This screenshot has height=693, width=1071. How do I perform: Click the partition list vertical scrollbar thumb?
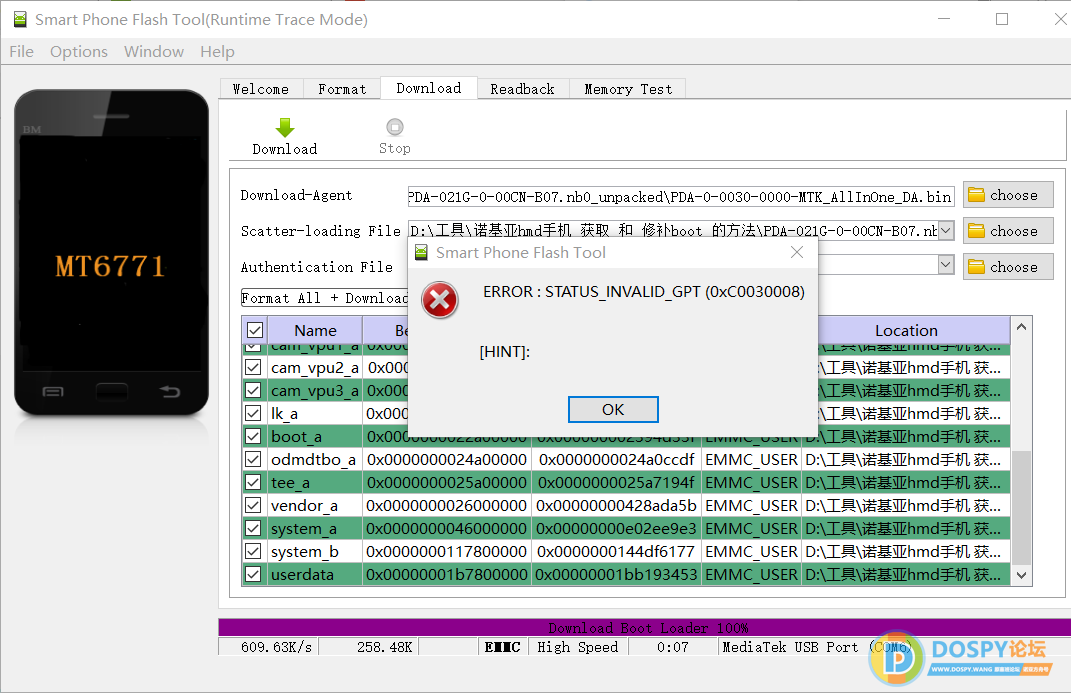tap(1021, 507)
